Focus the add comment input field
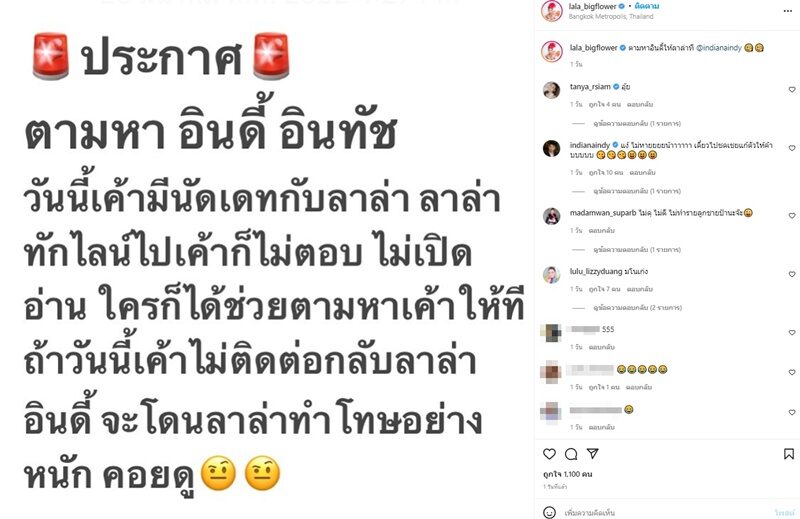 [663, 512]
